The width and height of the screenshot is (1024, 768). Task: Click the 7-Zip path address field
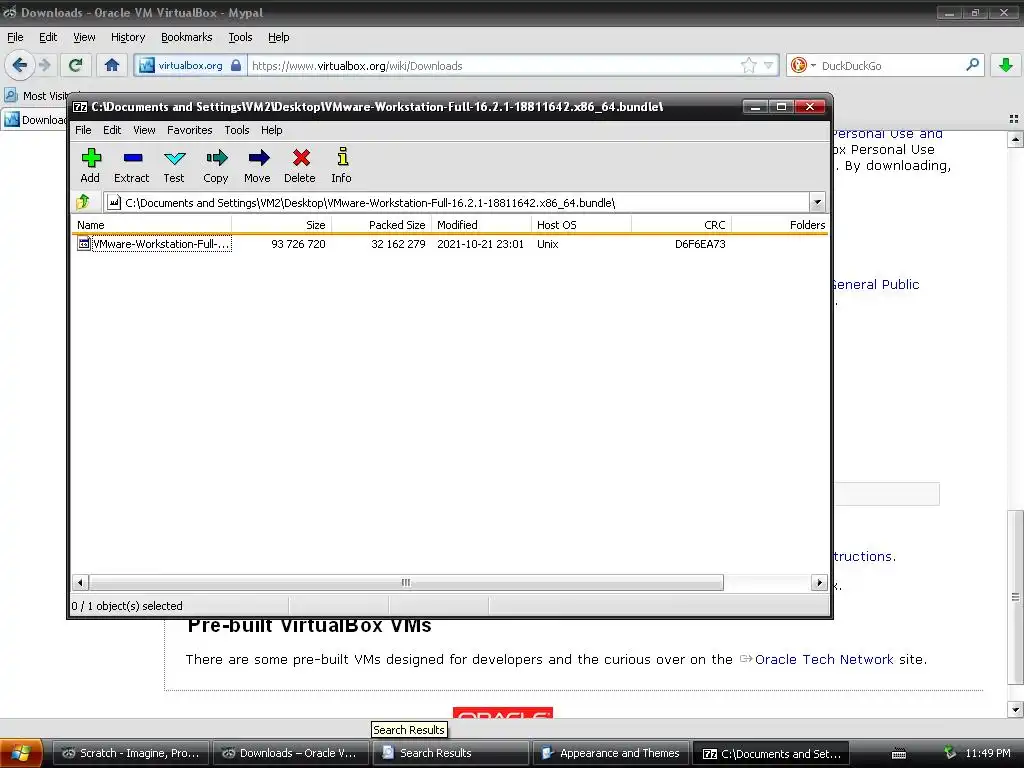point(456,202)
